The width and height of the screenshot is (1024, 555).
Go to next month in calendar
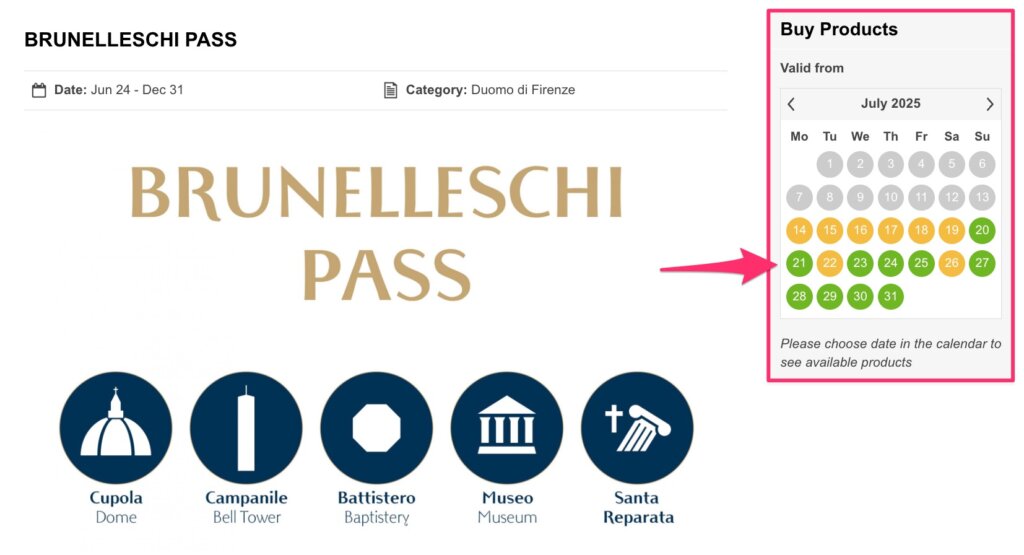[990, 104]
